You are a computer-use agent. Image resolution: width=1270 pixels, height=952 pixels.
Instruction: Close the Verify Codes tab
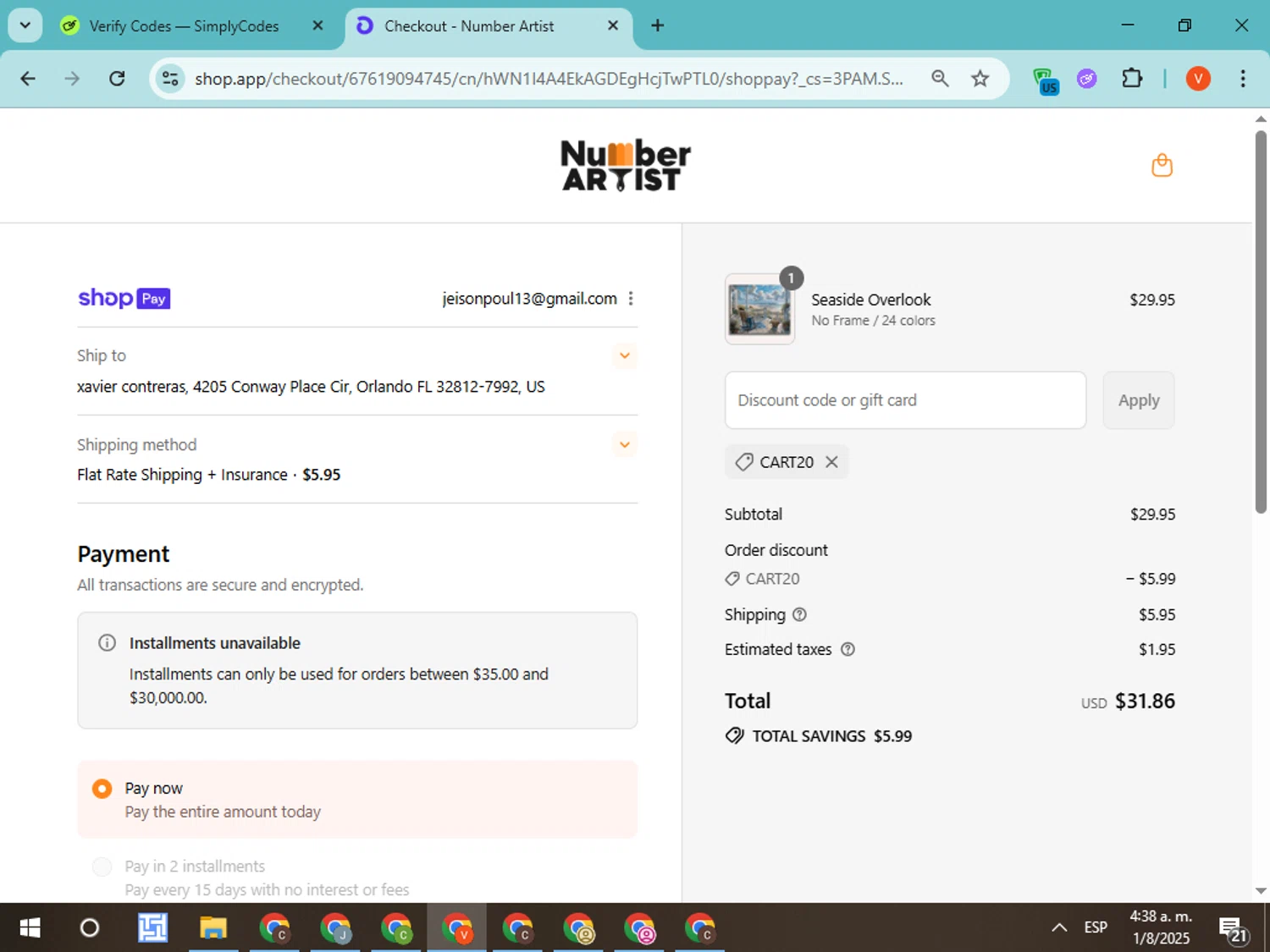317,25
